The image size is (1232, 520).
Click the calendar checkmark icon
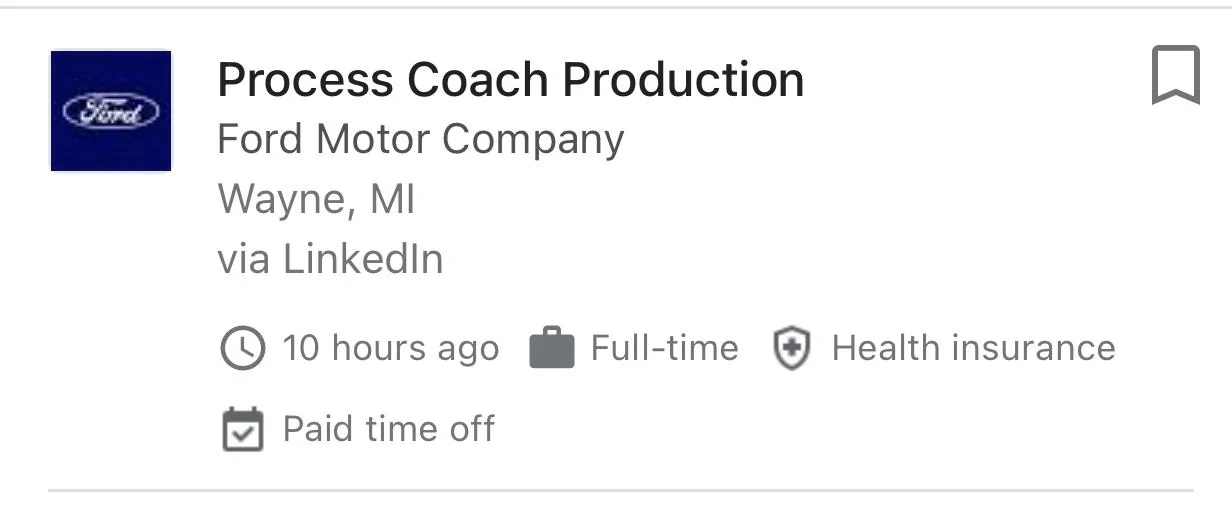241,429
